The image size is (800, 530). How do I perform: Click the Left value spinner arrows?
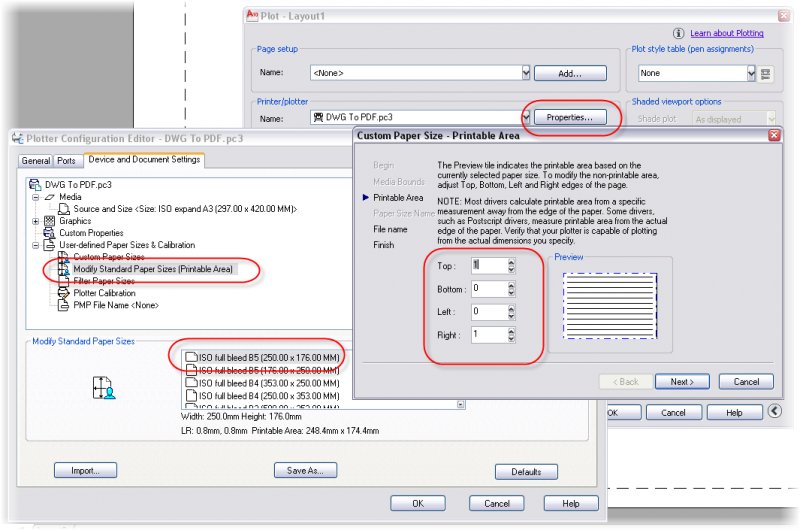click(x=511, y=312)
